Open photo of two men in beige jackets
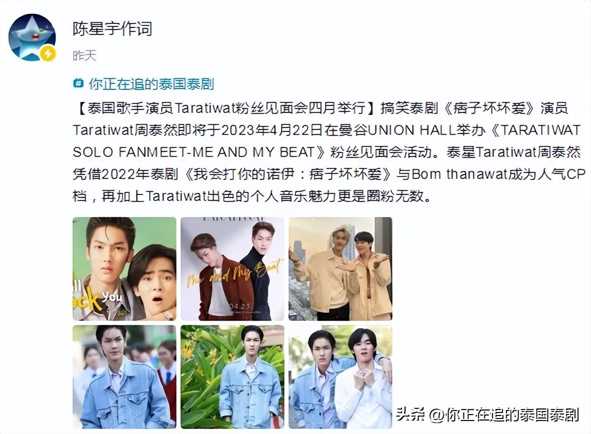The height and width of the screenshot is (434, 591). [x=340, y=269]
